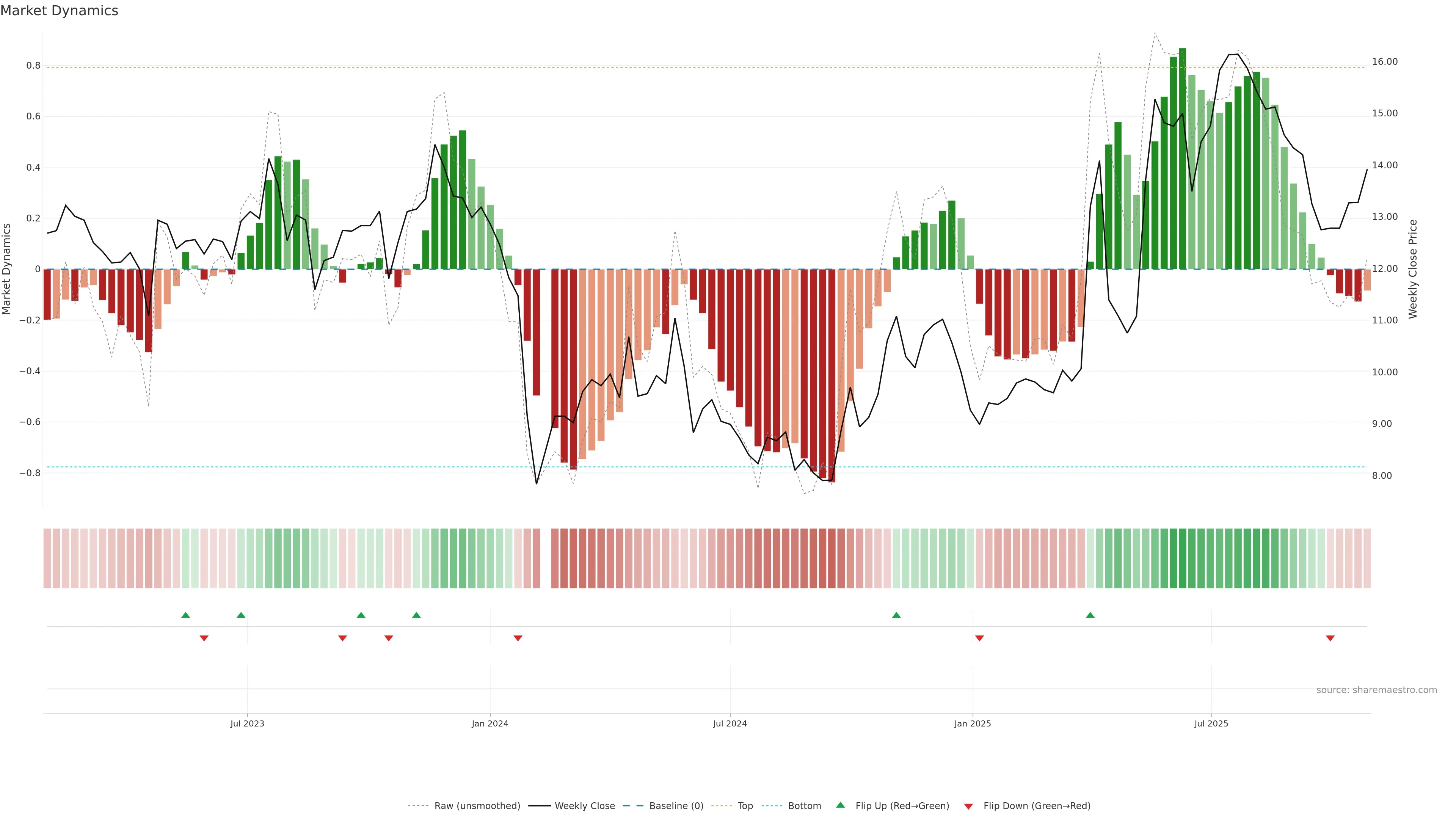This screenshot has height=819, width=1456.
Task: Click the last red flip-down marker on timeline
Action: coord(1330,638)
